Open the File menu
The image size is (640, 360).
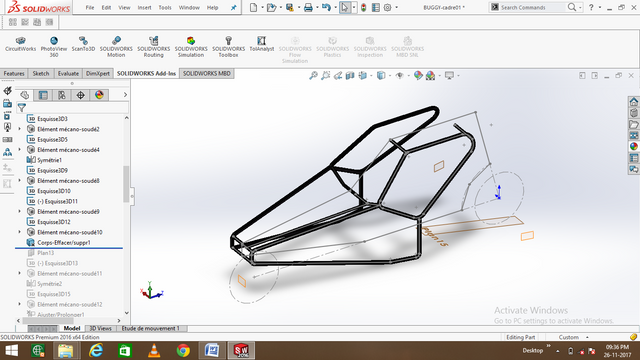[x=90, y=7]
